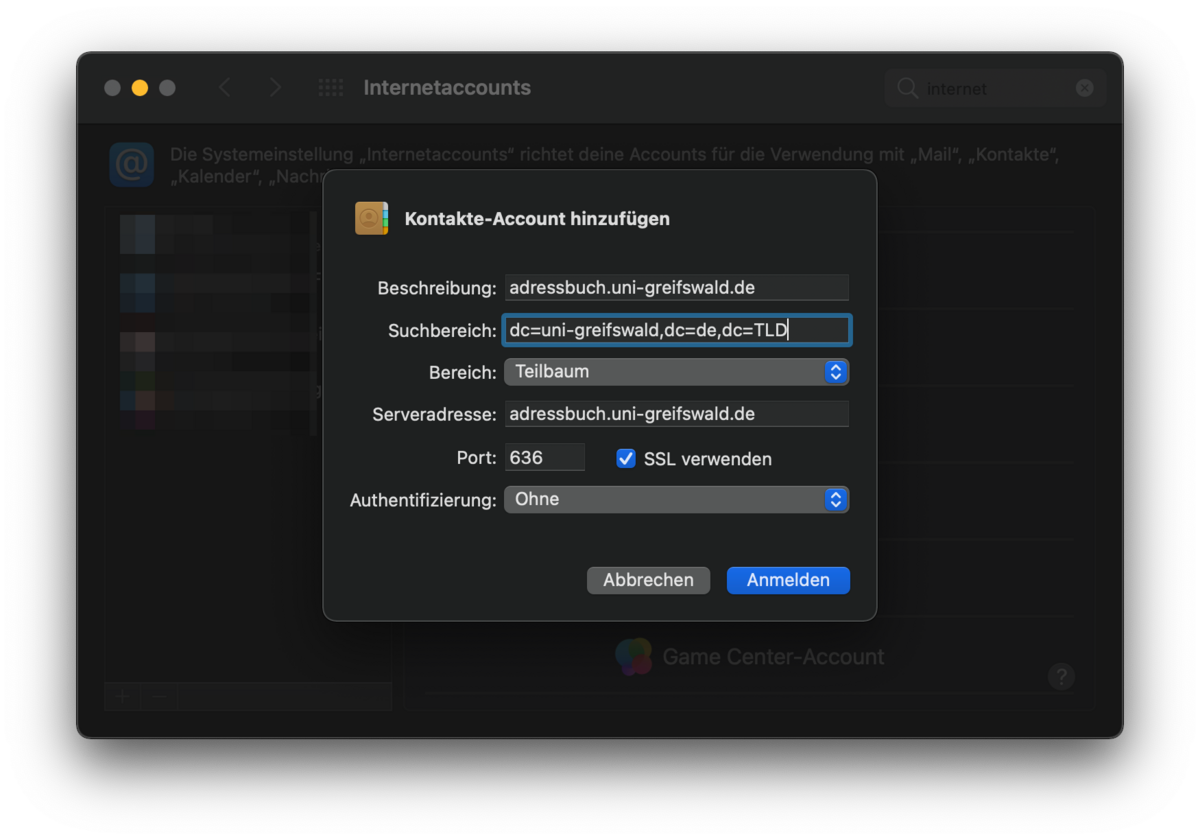Open the show-all grid icon
This screenshot has width=1200, height=840.
coord(330,88)
